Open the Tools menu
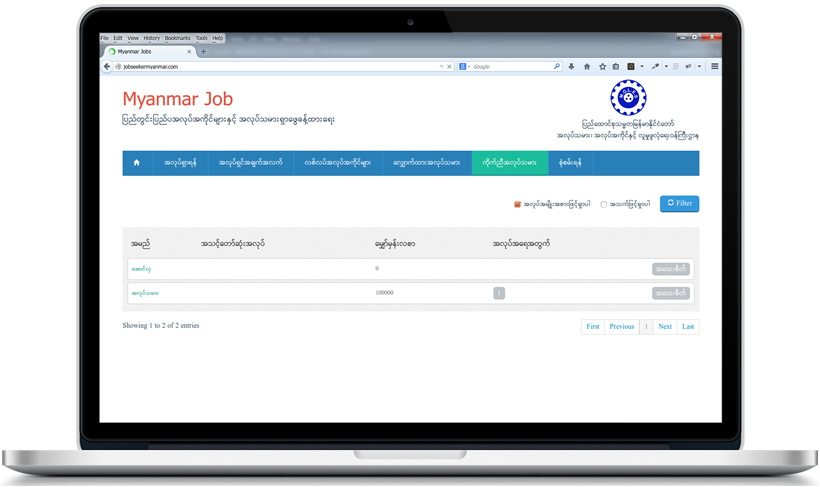Screen dimensions: 820x487 tap(201, 38)
